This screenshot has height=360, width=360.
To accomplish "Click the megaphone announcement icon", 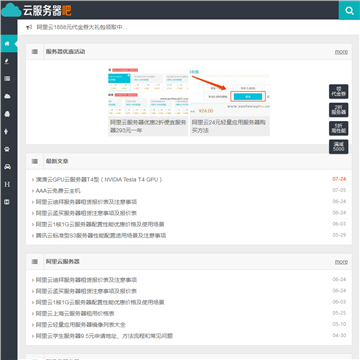I will pos(29,27).
